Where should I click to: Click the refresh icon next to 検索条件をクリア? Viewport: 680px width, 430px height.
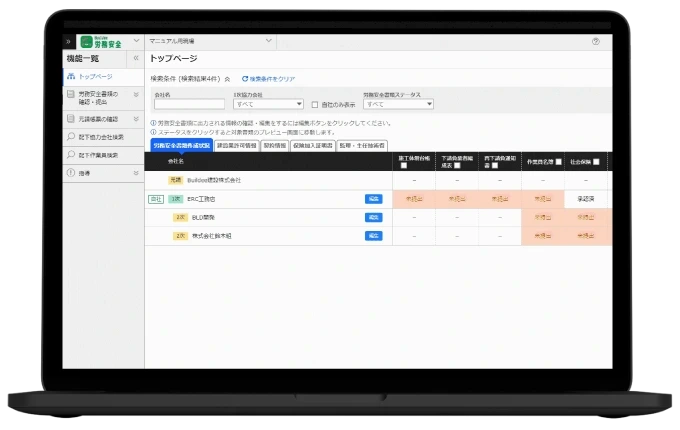coord(245,79)
